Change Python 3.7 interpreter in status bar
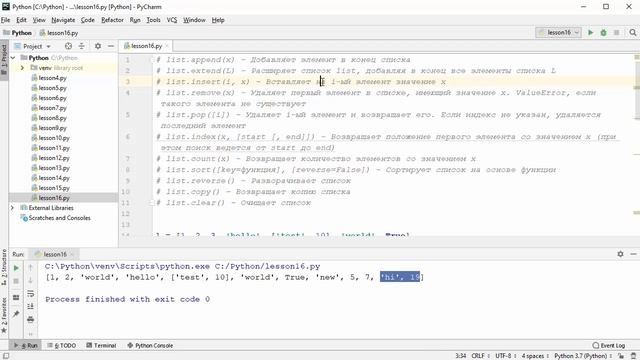The width and height of the screenshot is (640, 360). click(x=582, y=356)
